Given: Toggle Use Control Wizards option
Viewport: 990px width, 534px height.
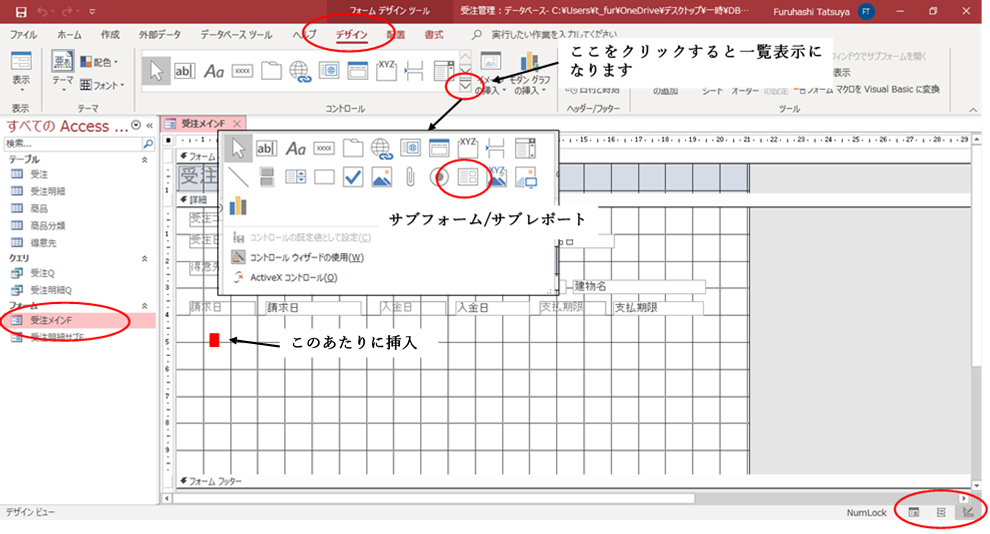Looking at the screenshot, I should point(305,257).
